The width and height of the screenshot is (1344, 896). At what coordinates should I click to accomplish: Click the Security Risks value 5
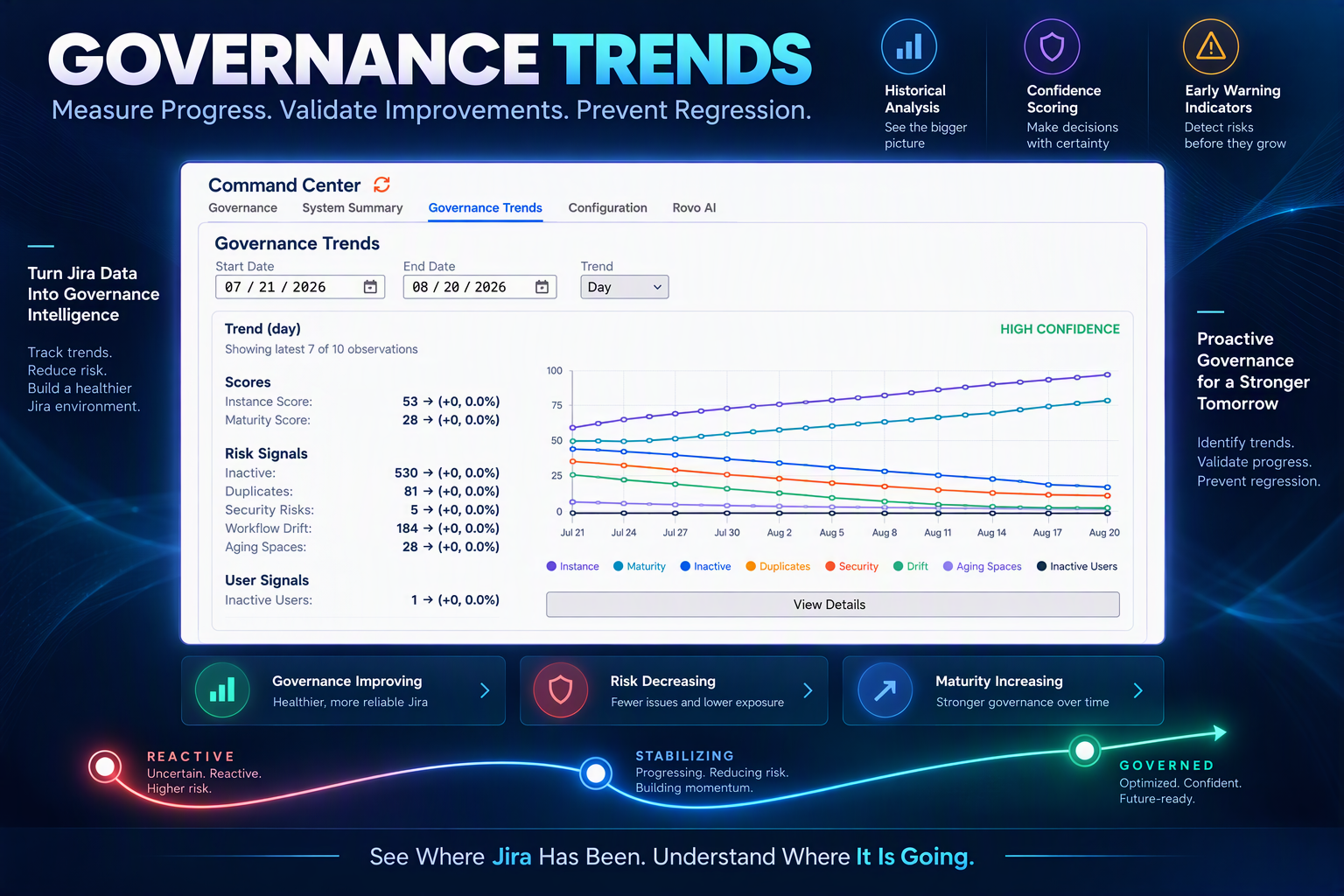click(414, 510)
